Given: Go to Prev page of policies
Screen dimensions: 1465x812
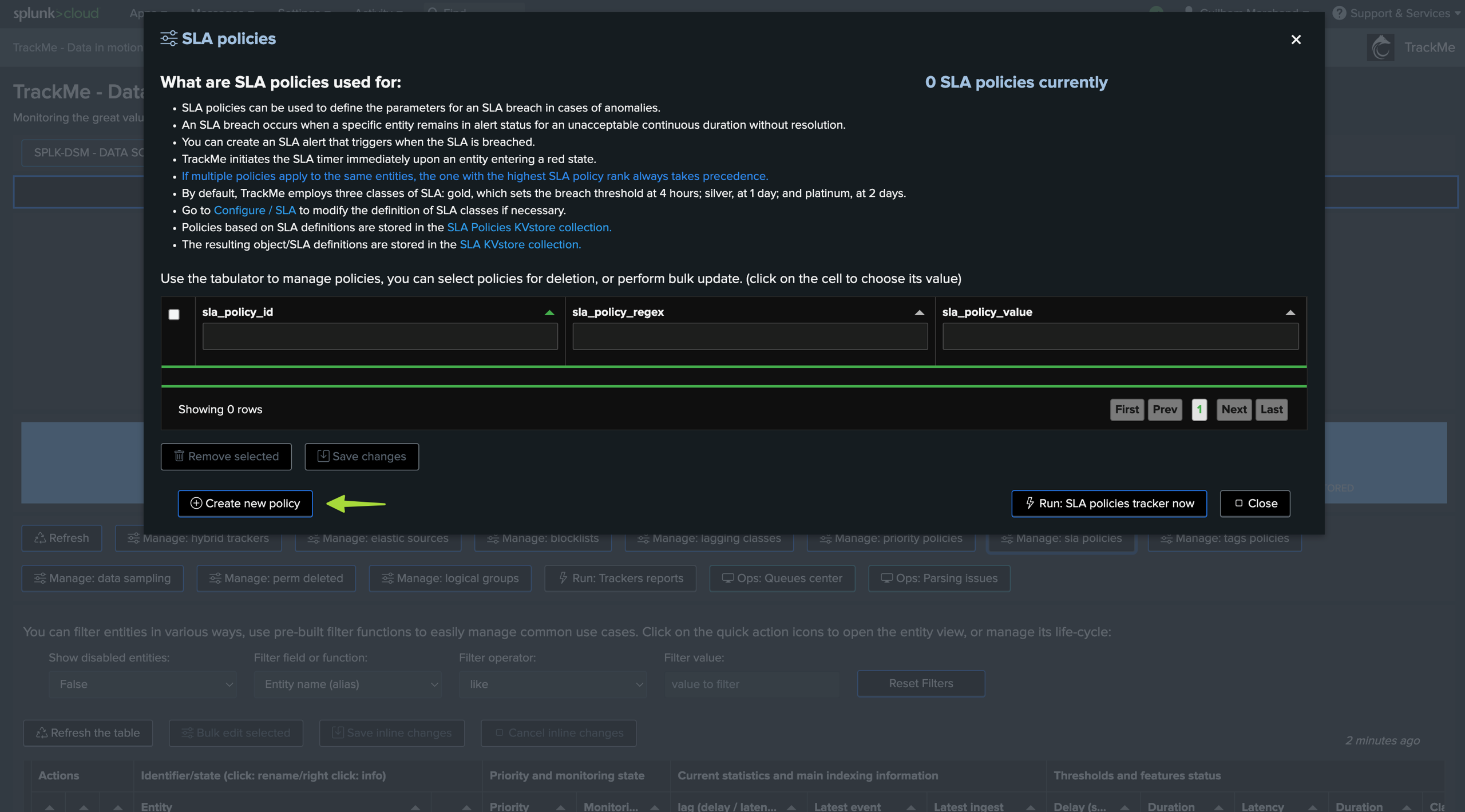Looking at the screenshot, I should pos(1165,409).
